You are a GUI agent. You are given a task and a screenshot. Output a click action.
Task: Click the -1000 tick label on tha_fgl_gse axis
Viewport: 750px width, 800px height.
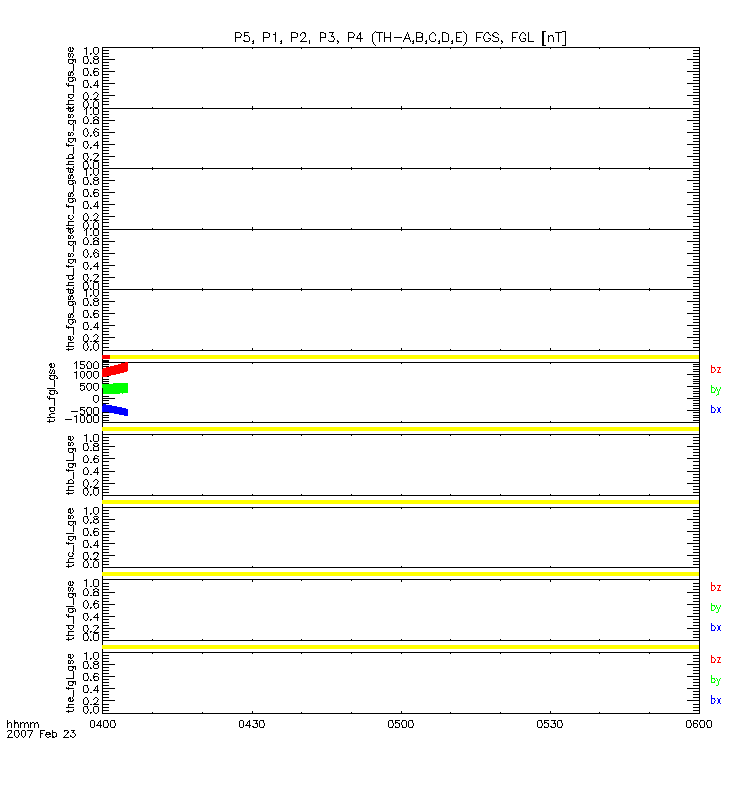coord(82,419)
